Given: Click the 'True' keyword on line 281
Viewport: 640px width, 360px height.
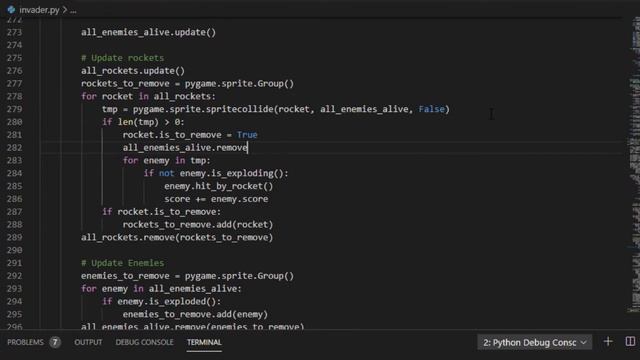Looking at the screenshot, I should pyautogui.click(x=247, y=135).
